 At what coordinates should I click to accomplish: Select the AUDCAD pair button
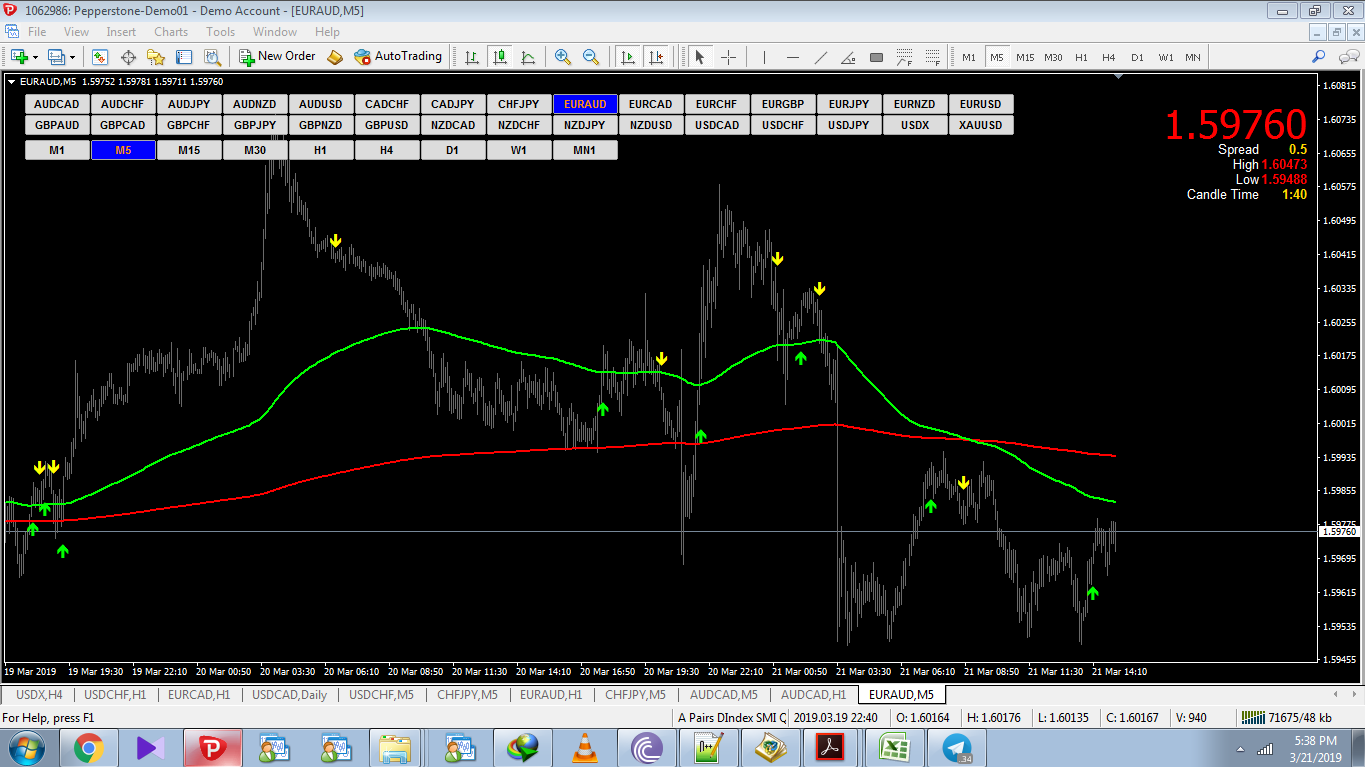57,104
